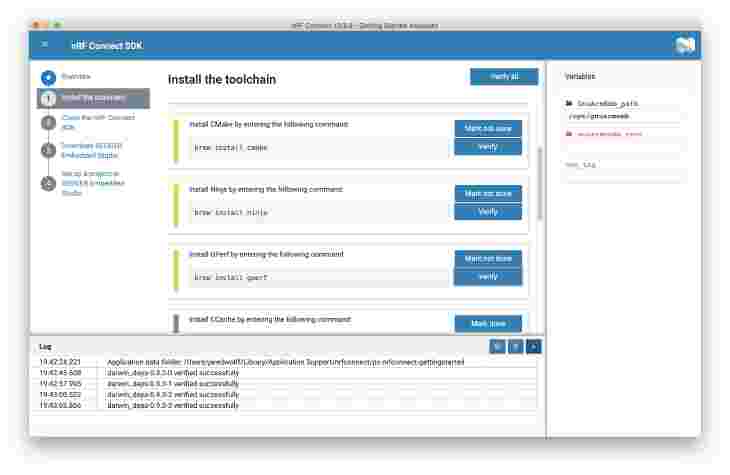Click the main content vertical scrollbar
The width and height of the screenshot is (730, 475).
[x=540, y=183]
